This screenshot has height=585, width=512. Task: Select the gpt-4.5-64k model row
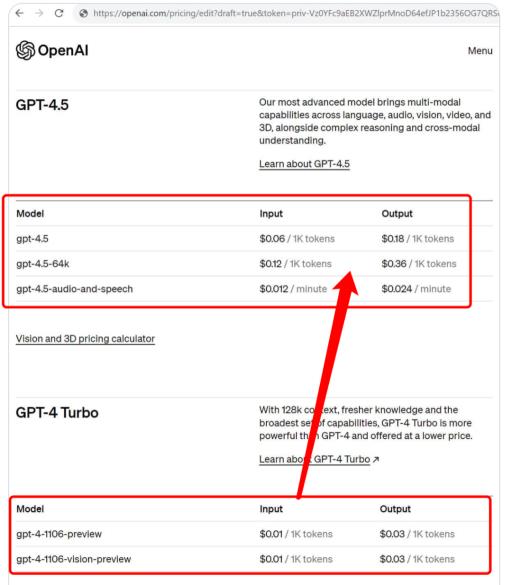tap(254, 264)
